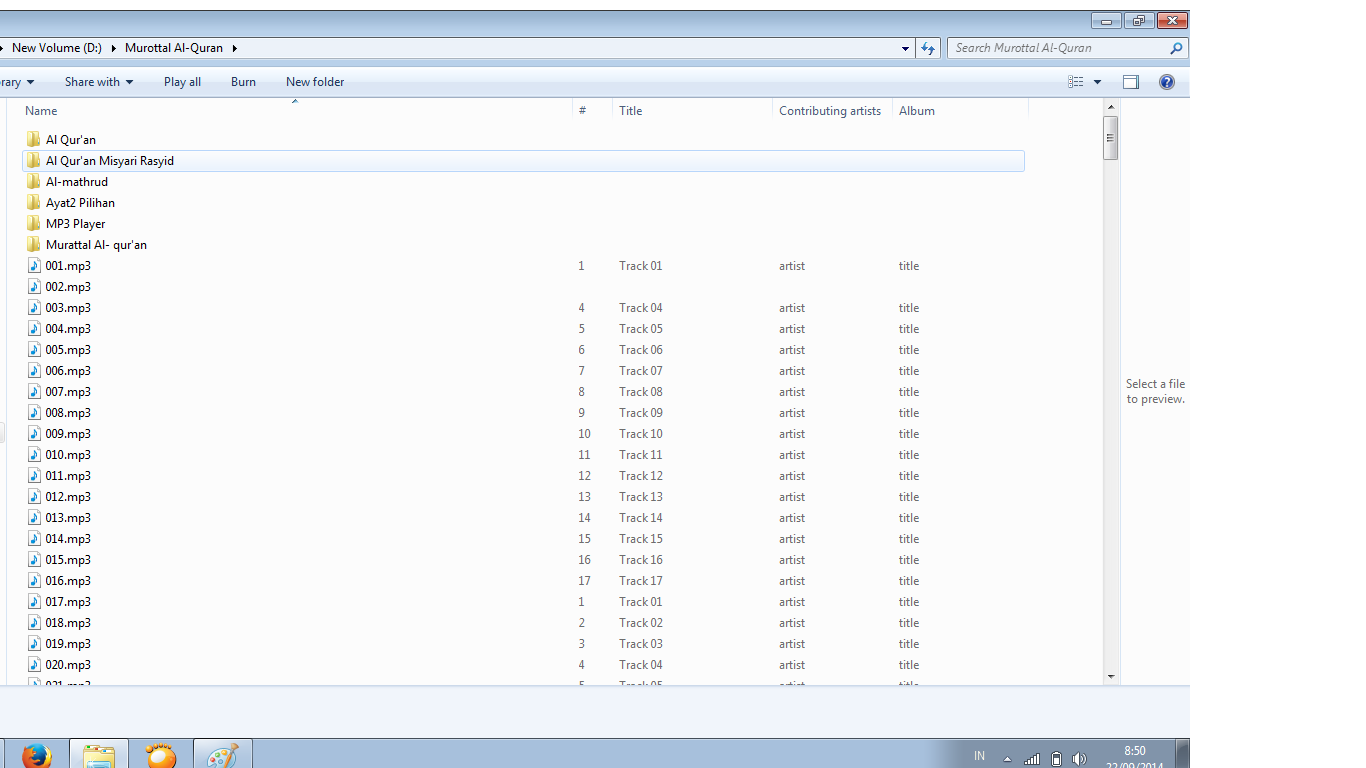
Task: Select the 001.mp3 audio file icon
Action: click(34, 266)
